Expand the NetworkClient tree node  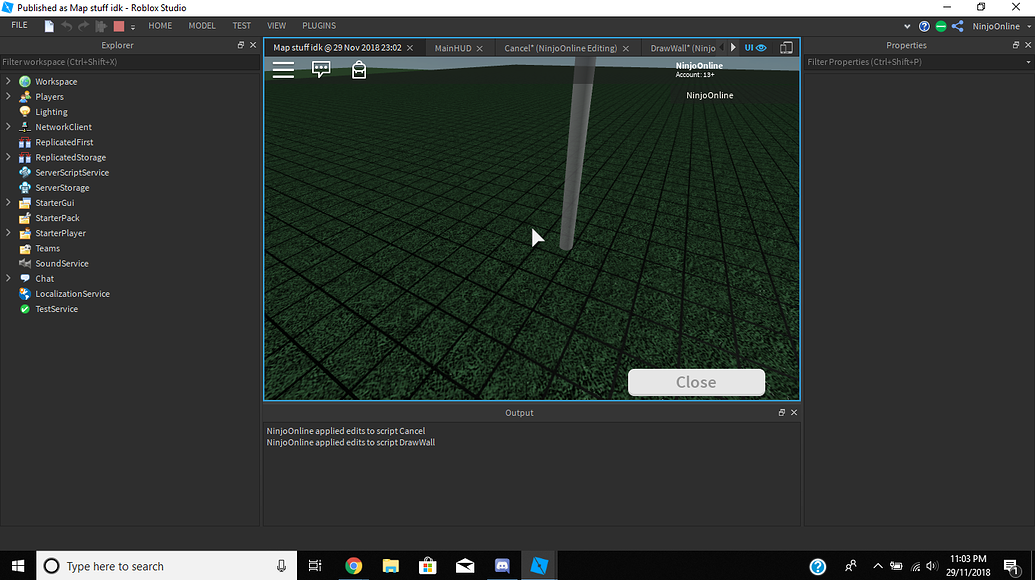click(x=8, y=127)
